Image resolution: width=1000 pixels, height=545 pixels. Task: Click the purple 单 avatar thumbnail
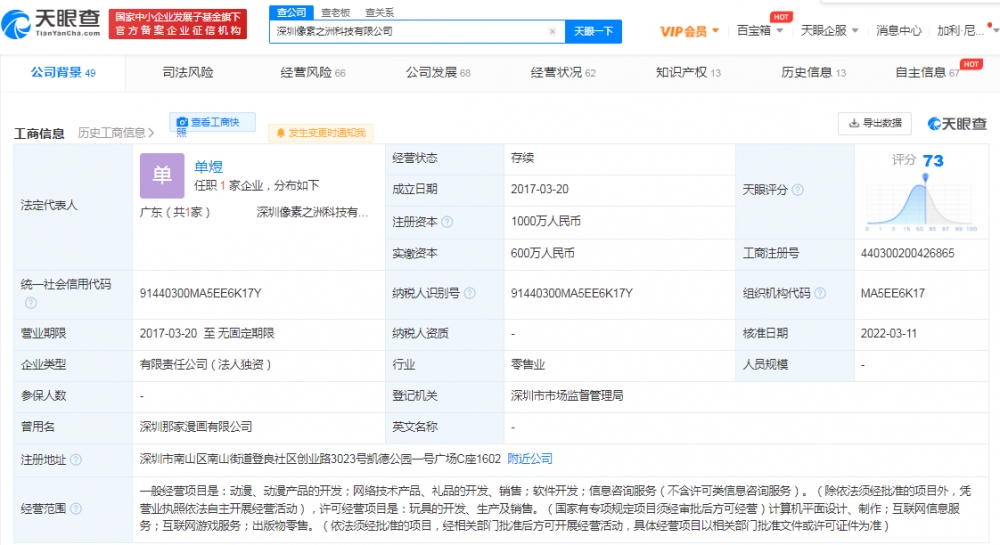point(162,175)
